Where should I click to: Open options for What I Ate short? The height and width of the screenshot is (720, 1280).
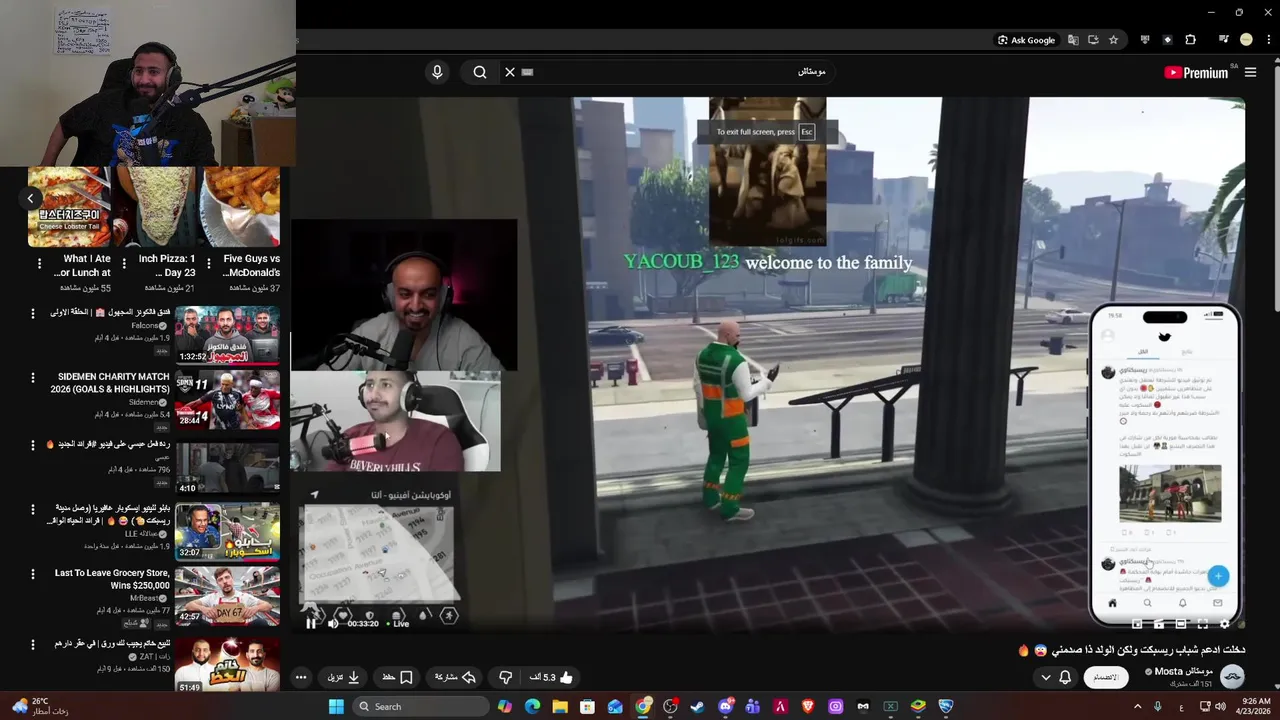[x=40, y=264]
